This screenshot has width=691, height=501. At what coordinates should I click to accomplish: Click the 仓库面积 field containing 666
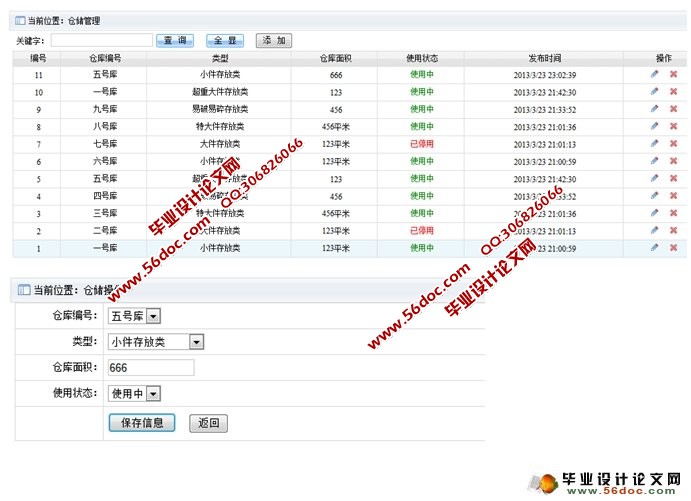point(150,368)
